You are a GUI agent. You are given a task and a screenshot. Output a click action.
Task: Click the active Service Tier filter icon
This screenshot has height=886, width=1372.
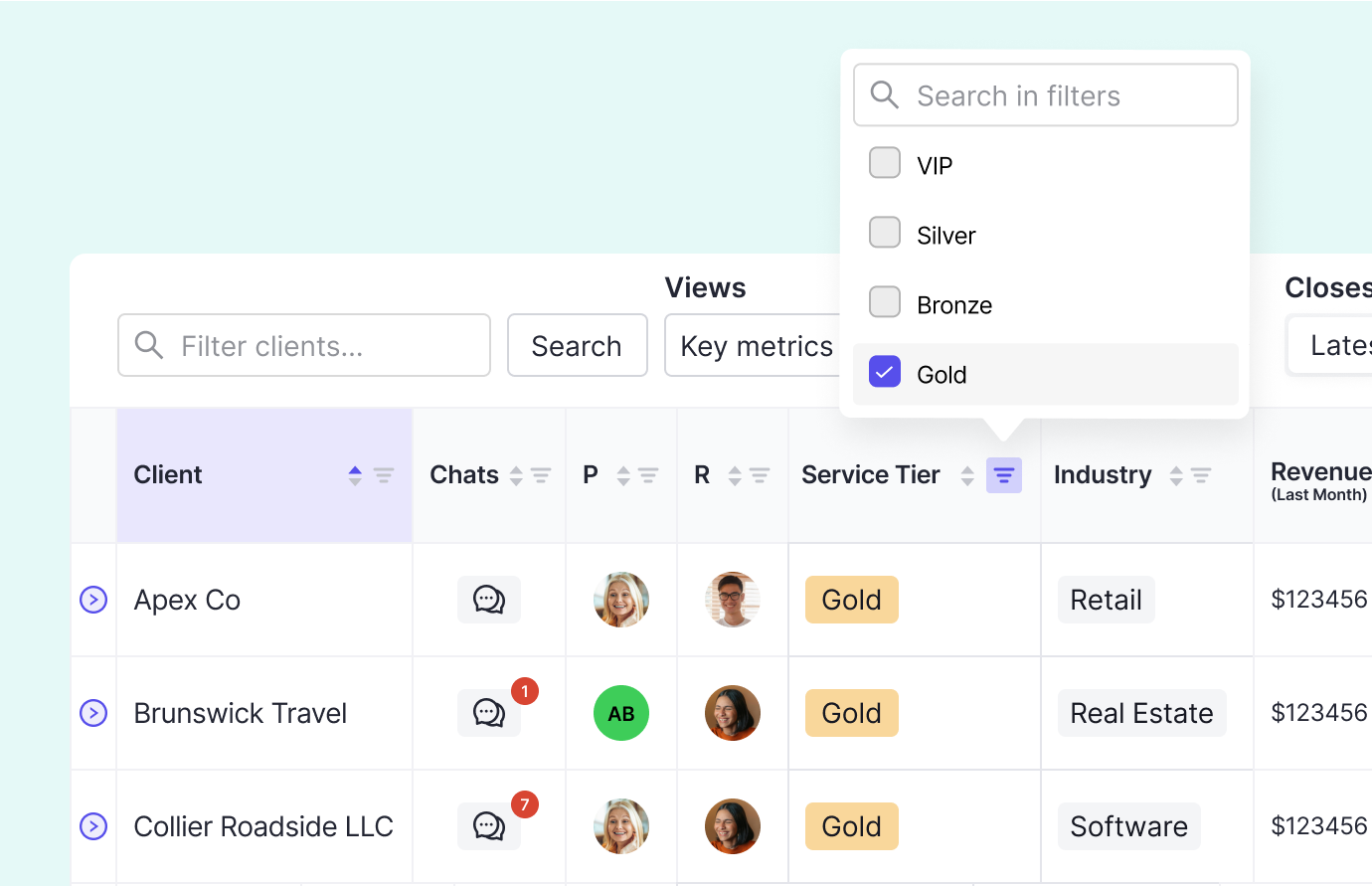[1003, 474]
